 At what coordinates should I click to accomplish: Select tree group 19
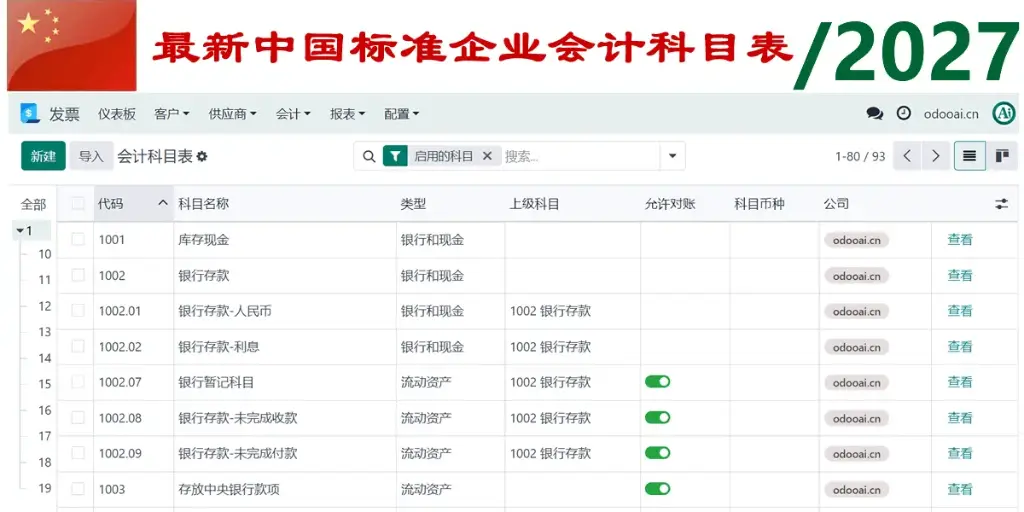point(44,488)
